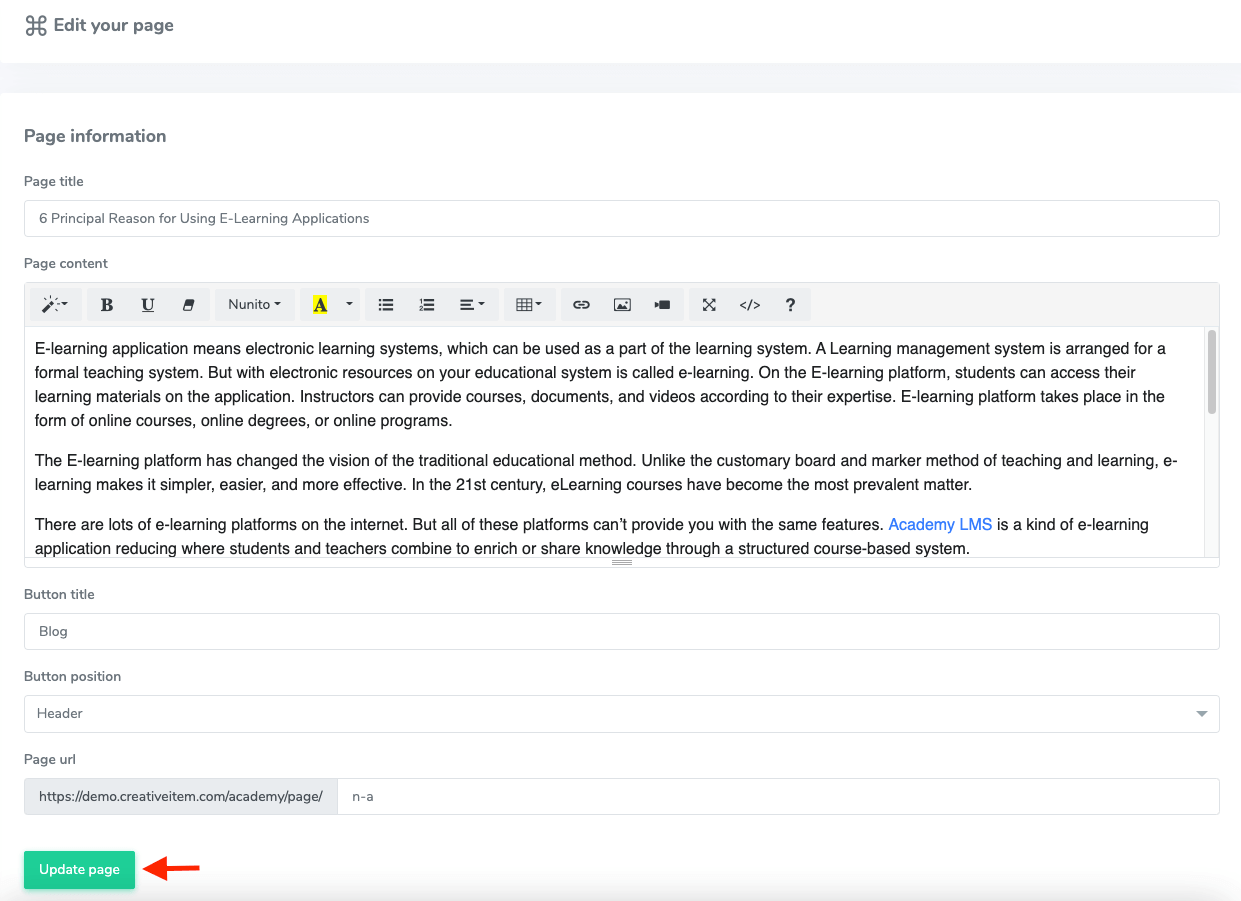Expand the text color options arrow
This screenshot has height=901, width=1241.
tap(349, 305)
